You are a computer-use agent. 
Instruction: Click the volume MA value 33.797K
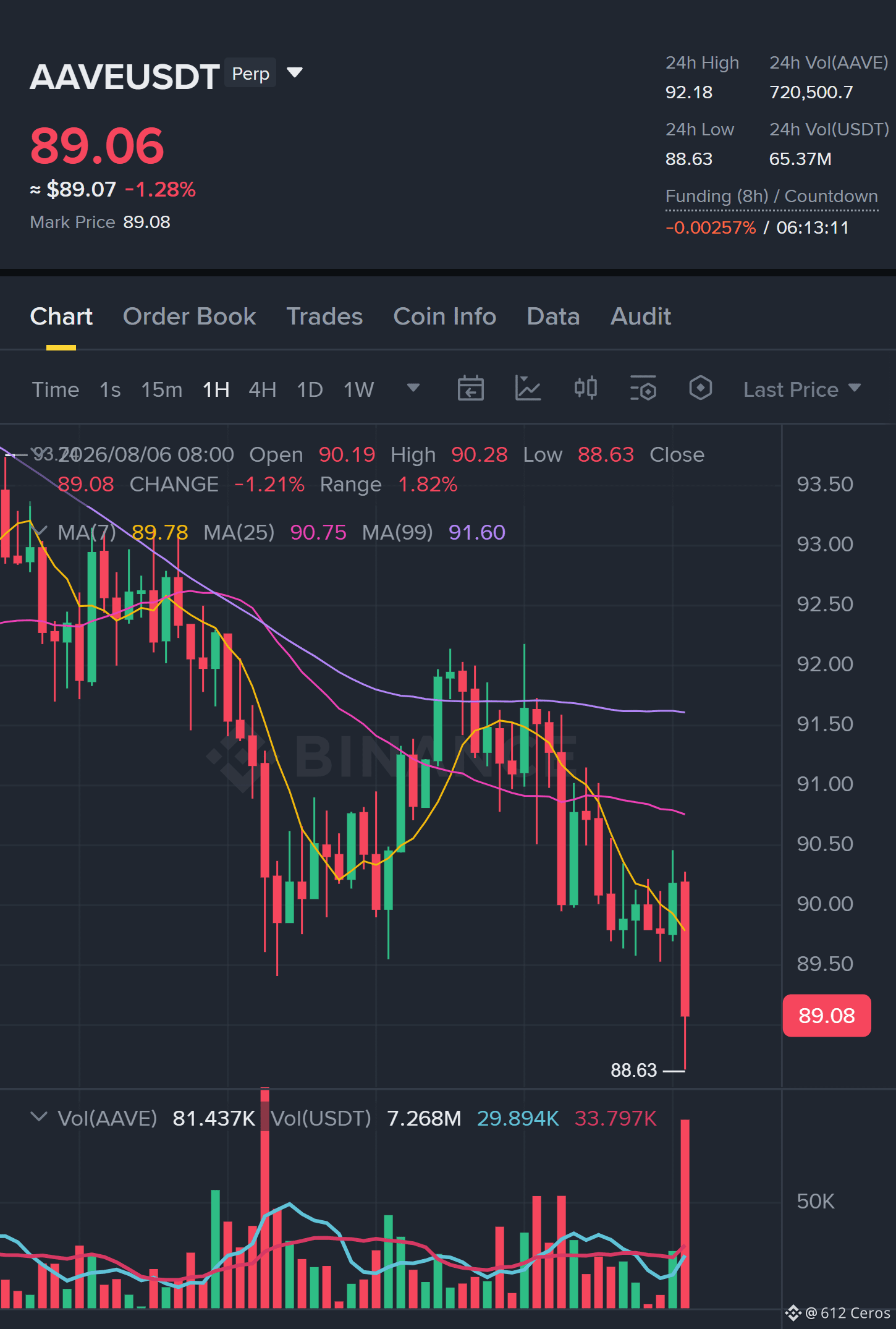615,1118
